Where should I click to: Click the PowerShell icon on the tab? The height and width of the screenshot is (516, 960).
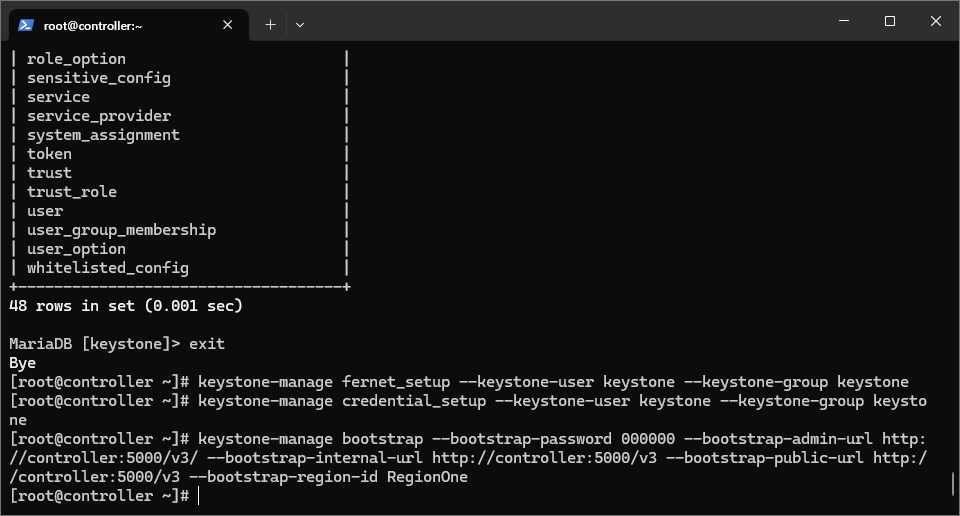[x=26, y=25]
